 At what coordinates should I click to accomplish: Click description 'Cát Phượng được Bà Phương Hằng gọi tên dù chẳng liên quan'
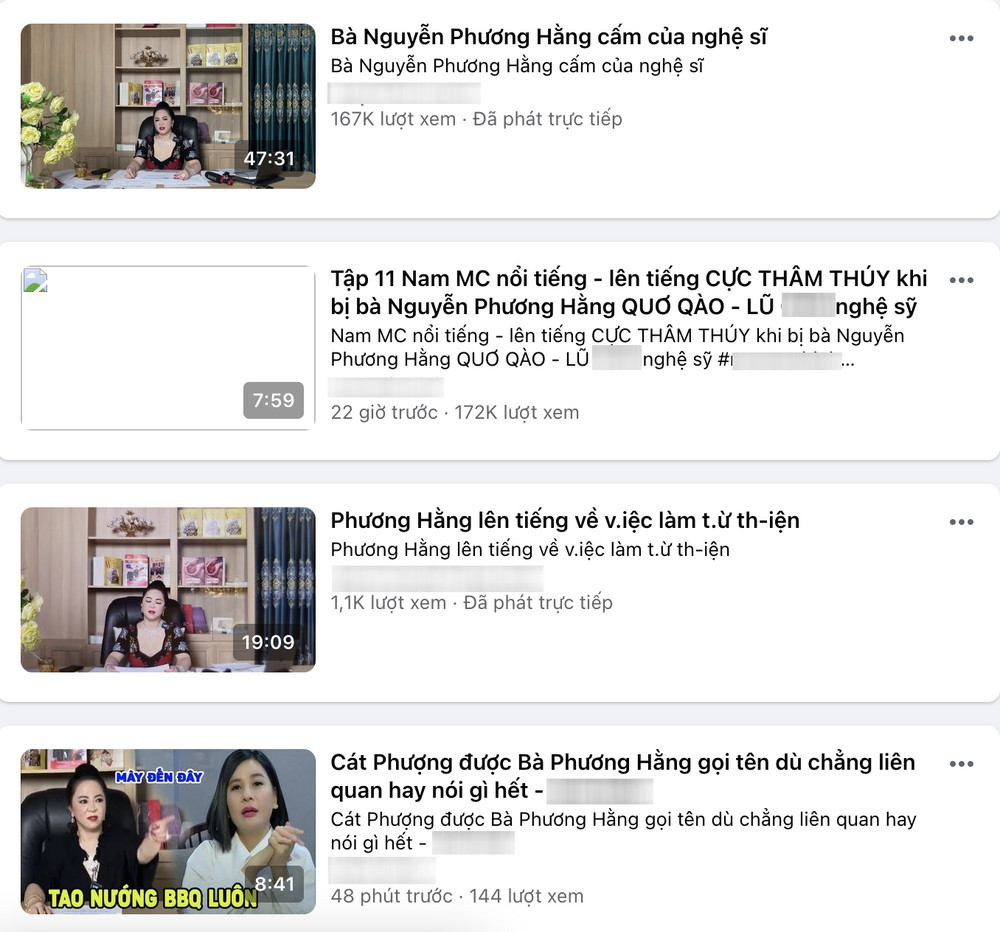click(x=623, y=831)
